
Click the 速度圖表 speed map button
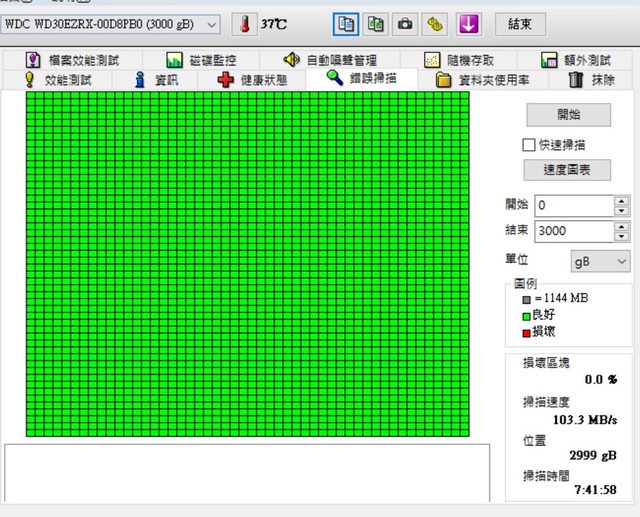tap(567, 169)
